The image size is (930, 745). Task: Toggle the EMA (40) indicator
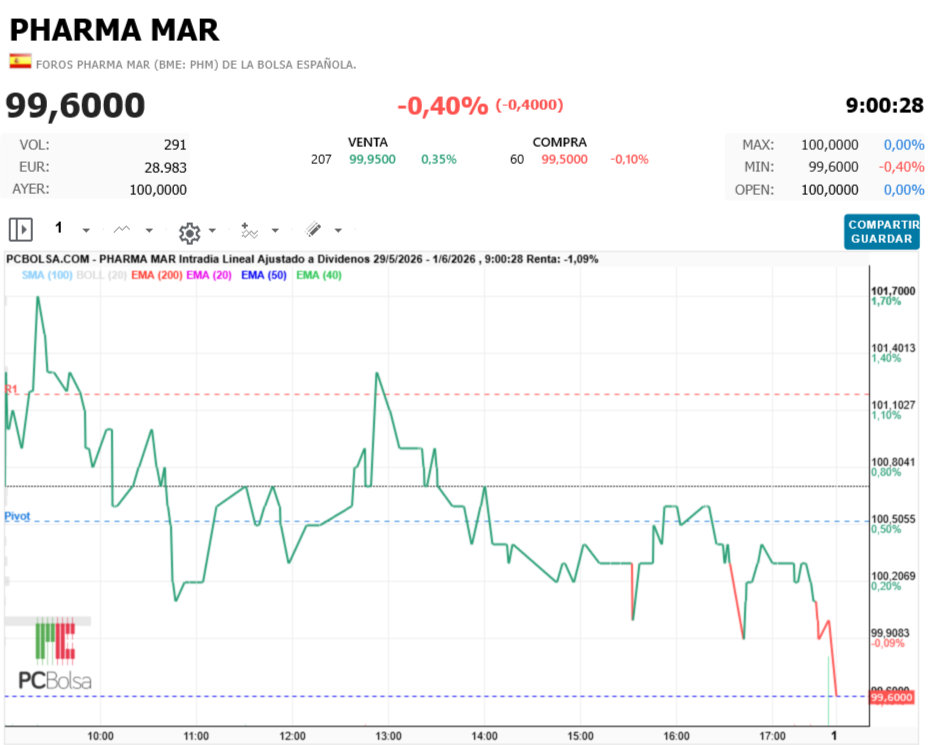pos(319,275)
